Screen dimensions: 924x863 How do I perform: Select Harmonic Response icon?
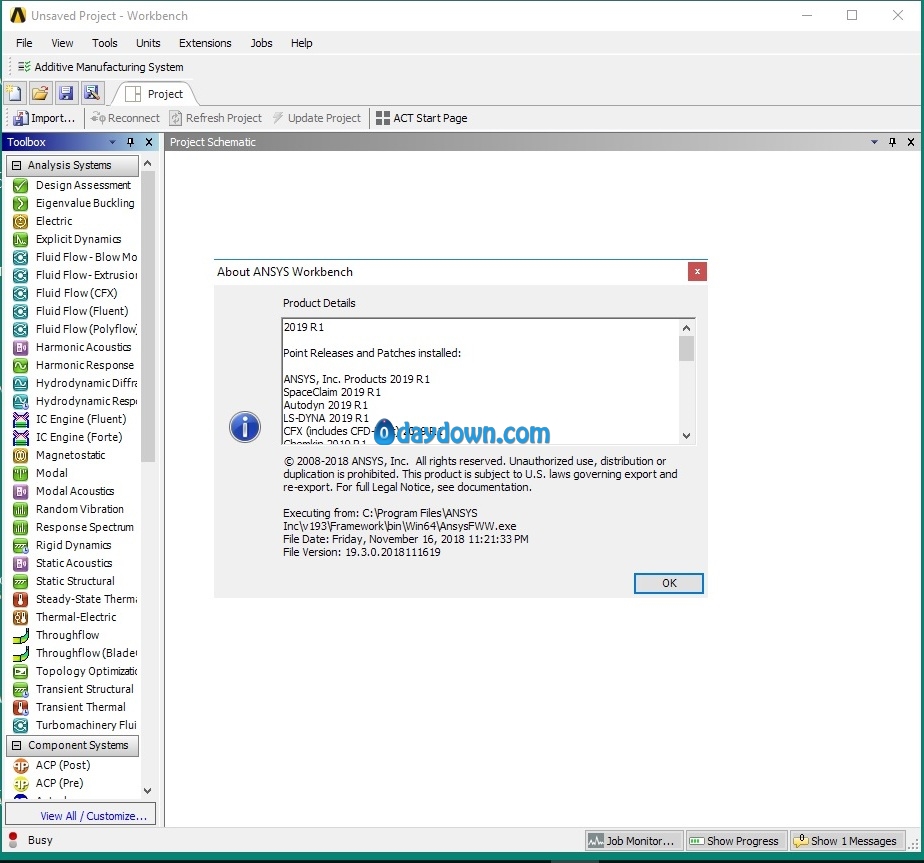coord(21,365)
